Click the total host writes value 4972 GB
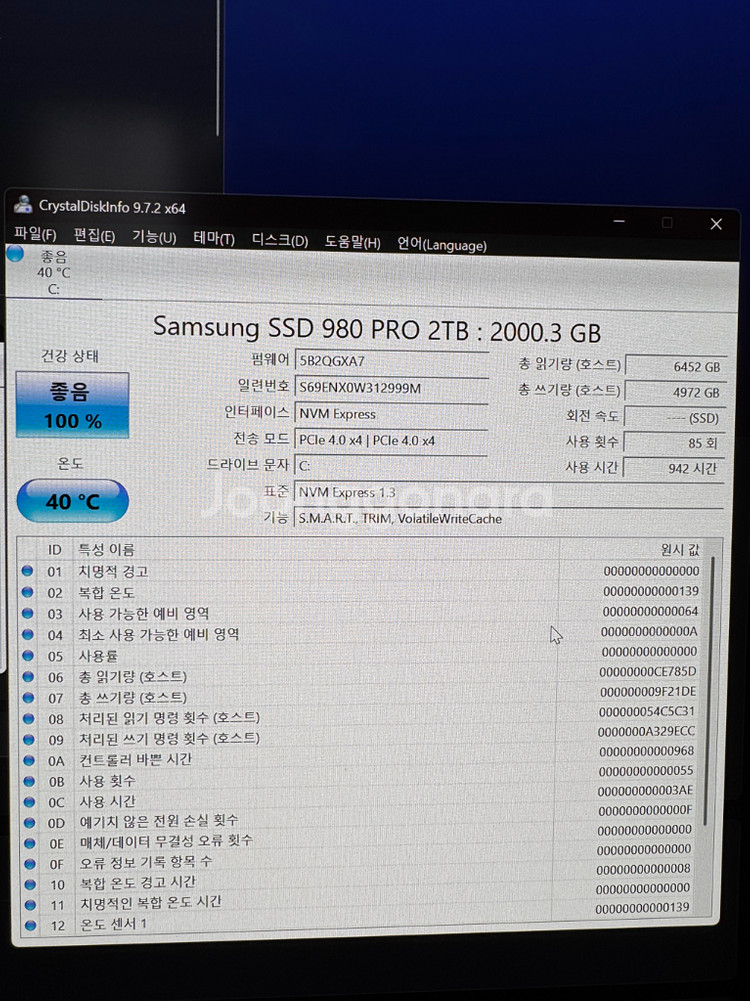The width and height of the screenshot is (750, 1001). tap(675, 392)
